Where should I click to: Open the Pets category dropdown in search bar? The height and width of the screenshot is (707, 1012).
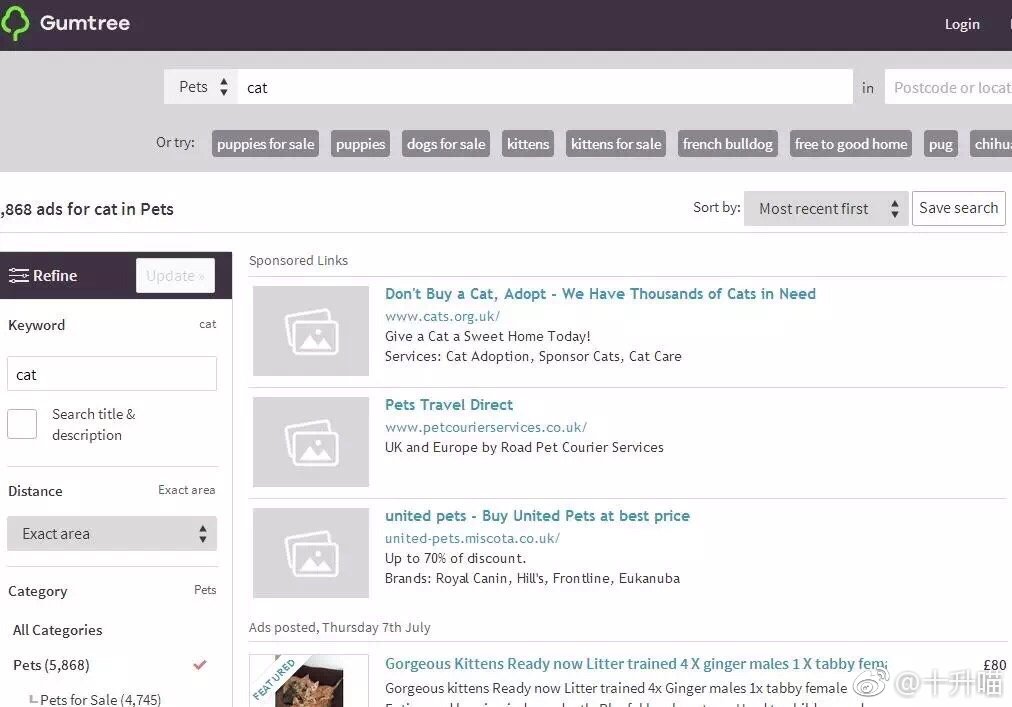pyautogui.click(x=201, y=87)
